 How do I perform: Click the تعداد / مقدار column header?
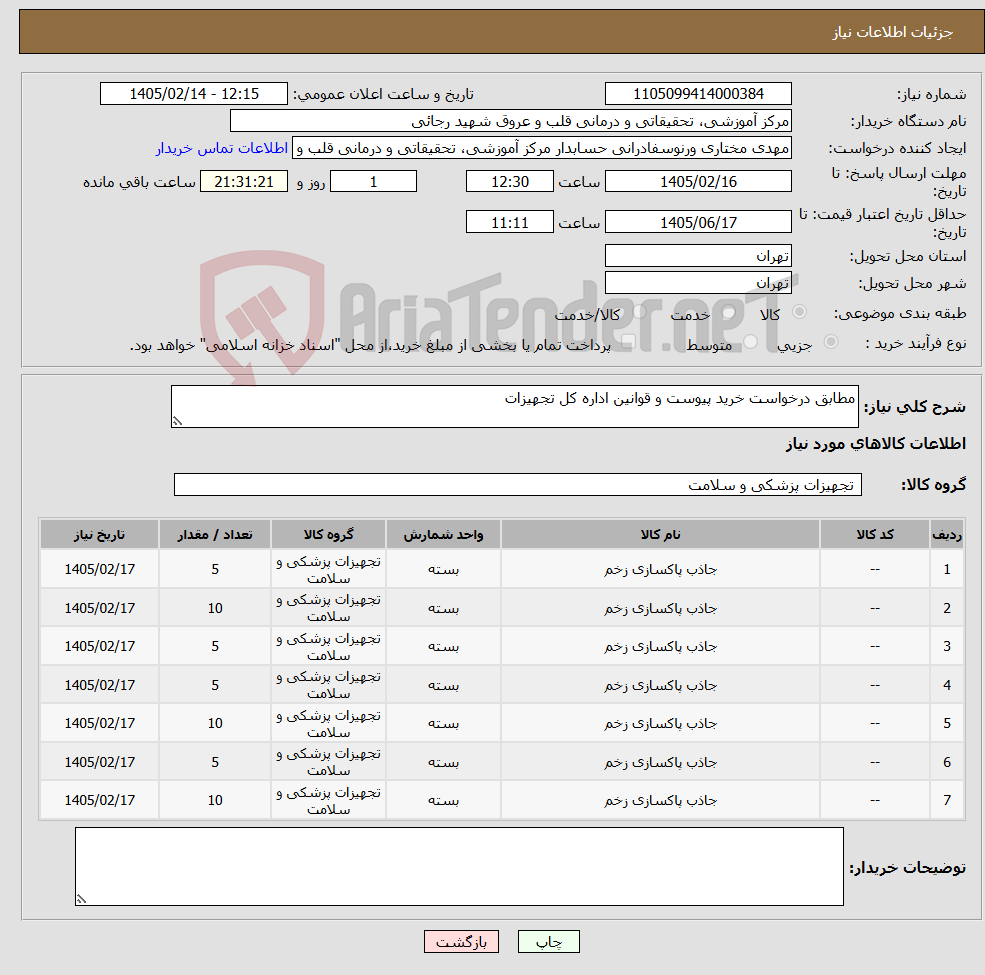[x=215, y=534]
